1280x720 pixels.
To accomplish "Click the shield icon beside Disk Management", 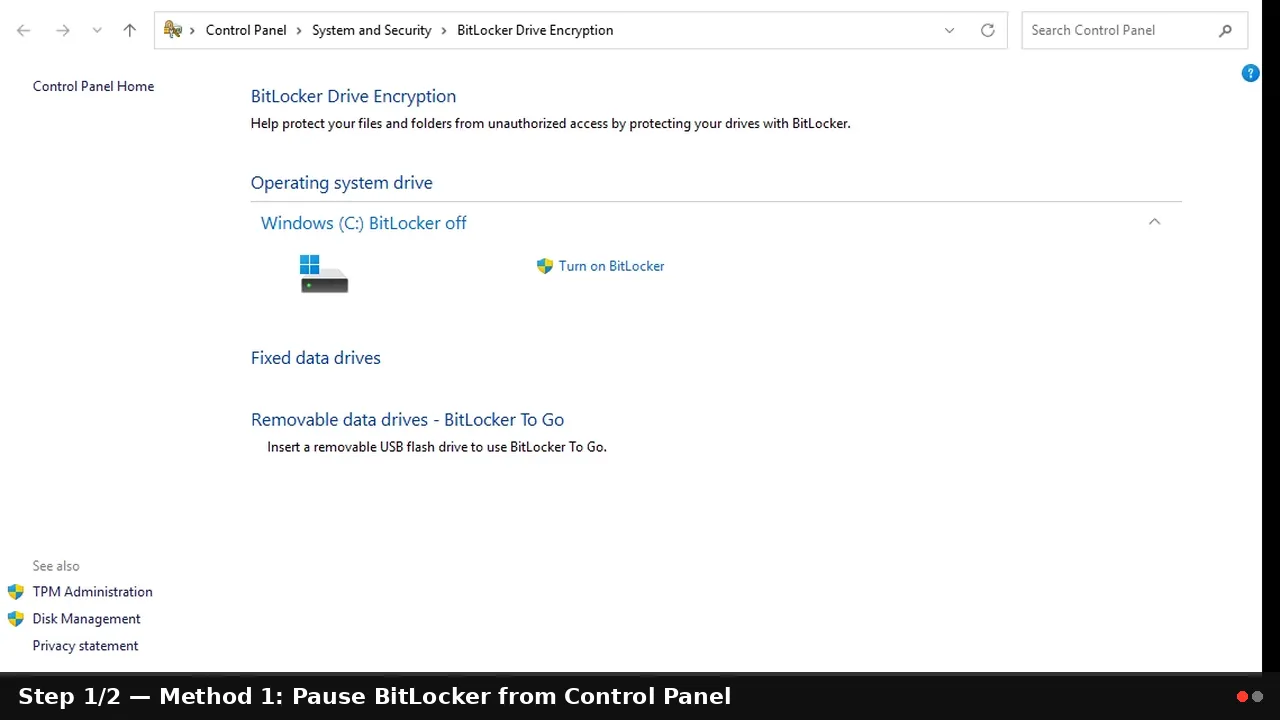I will point(15,619).
